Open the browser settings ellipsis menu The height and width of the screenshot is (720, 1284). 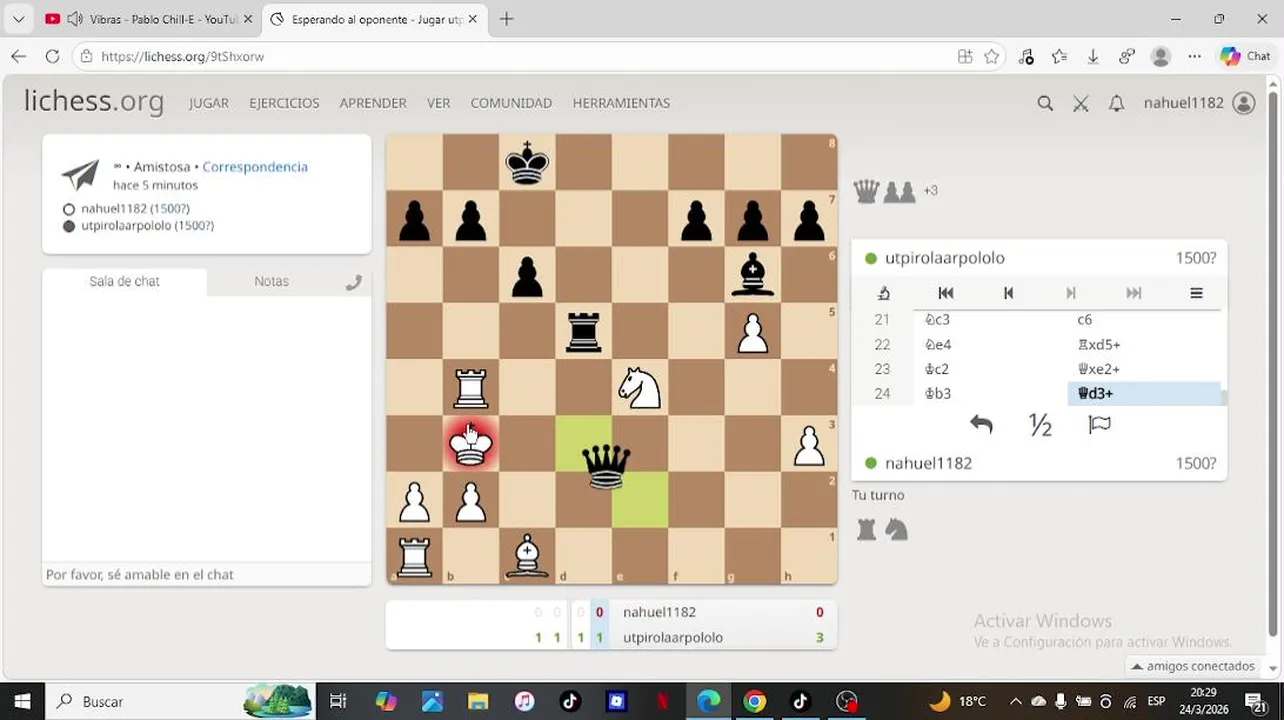[1194, 57]
